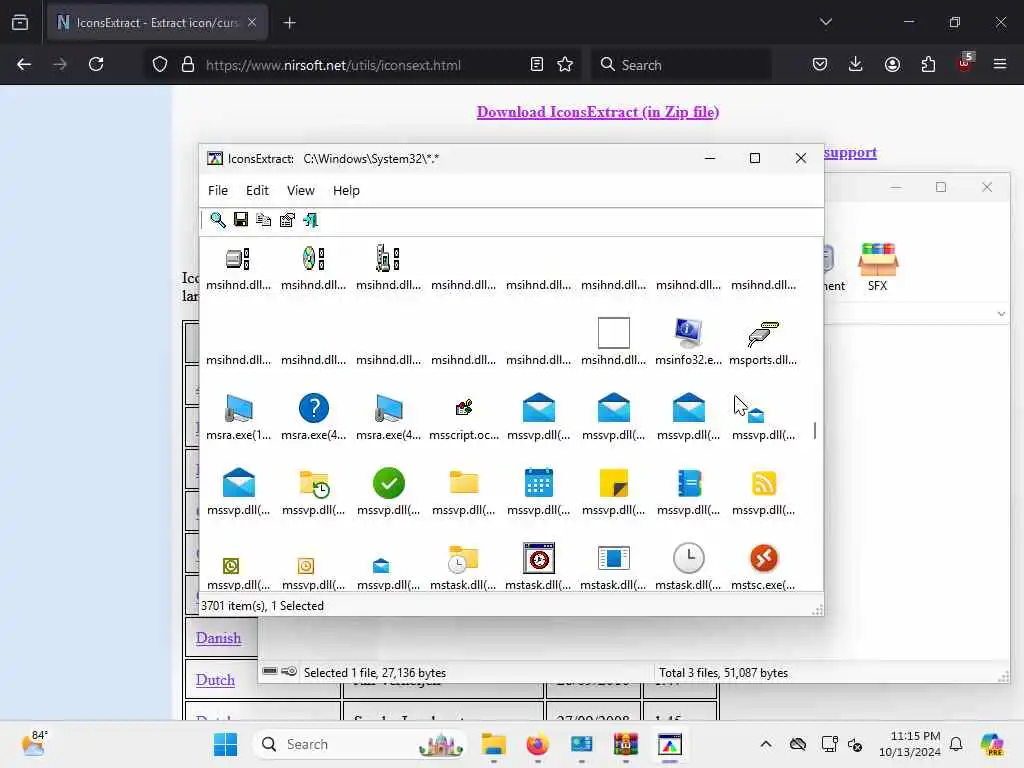The height and width of the screenshot is (768, 1024).
Task: Select the mstask.dll folder with clock icon
Action: pos(463,559)
